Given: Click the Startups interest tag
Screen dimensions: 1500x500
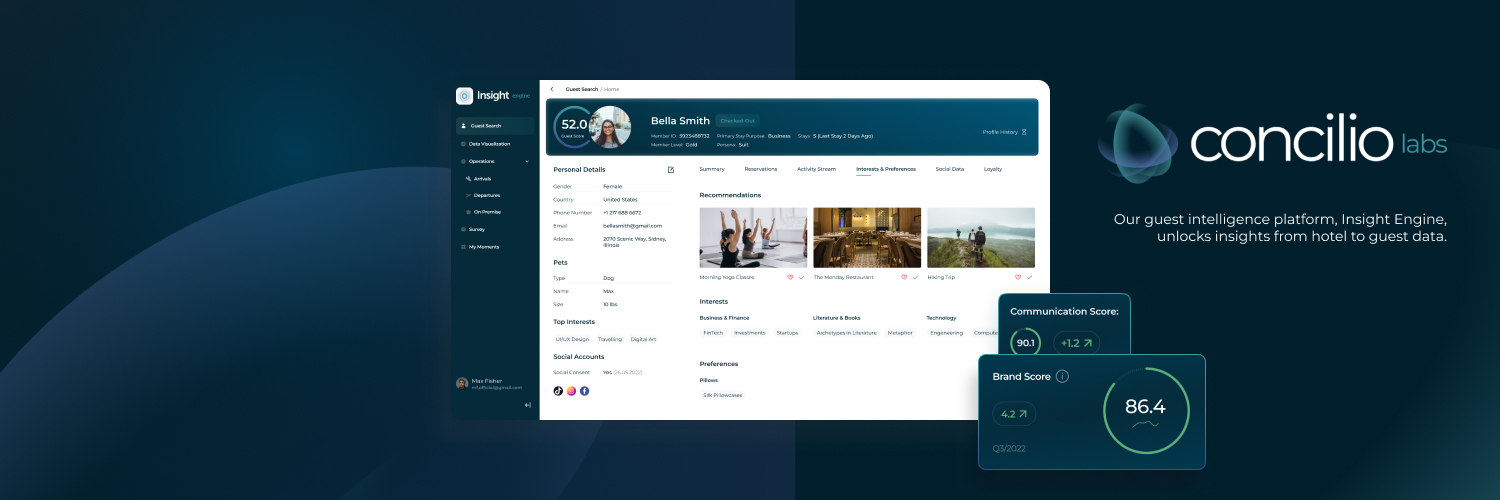Looking at the screenshot, I should [x=788, y=333].
